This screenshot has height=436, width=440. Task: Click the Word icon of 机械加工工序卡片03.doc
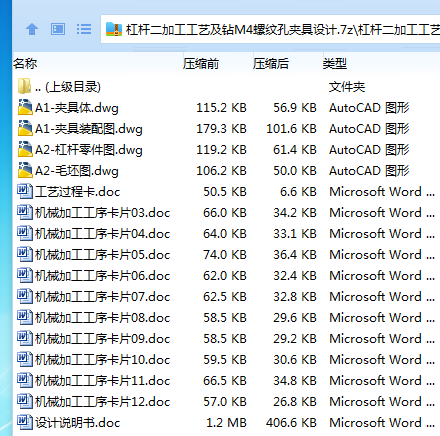[x=25, y=212]
